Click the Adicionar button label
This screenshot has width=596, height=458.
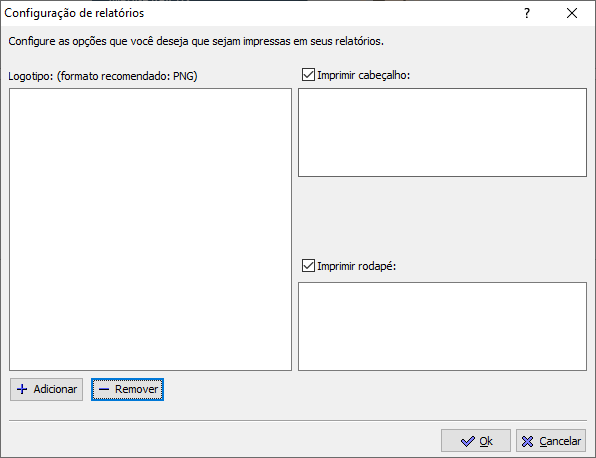[55, 389]
